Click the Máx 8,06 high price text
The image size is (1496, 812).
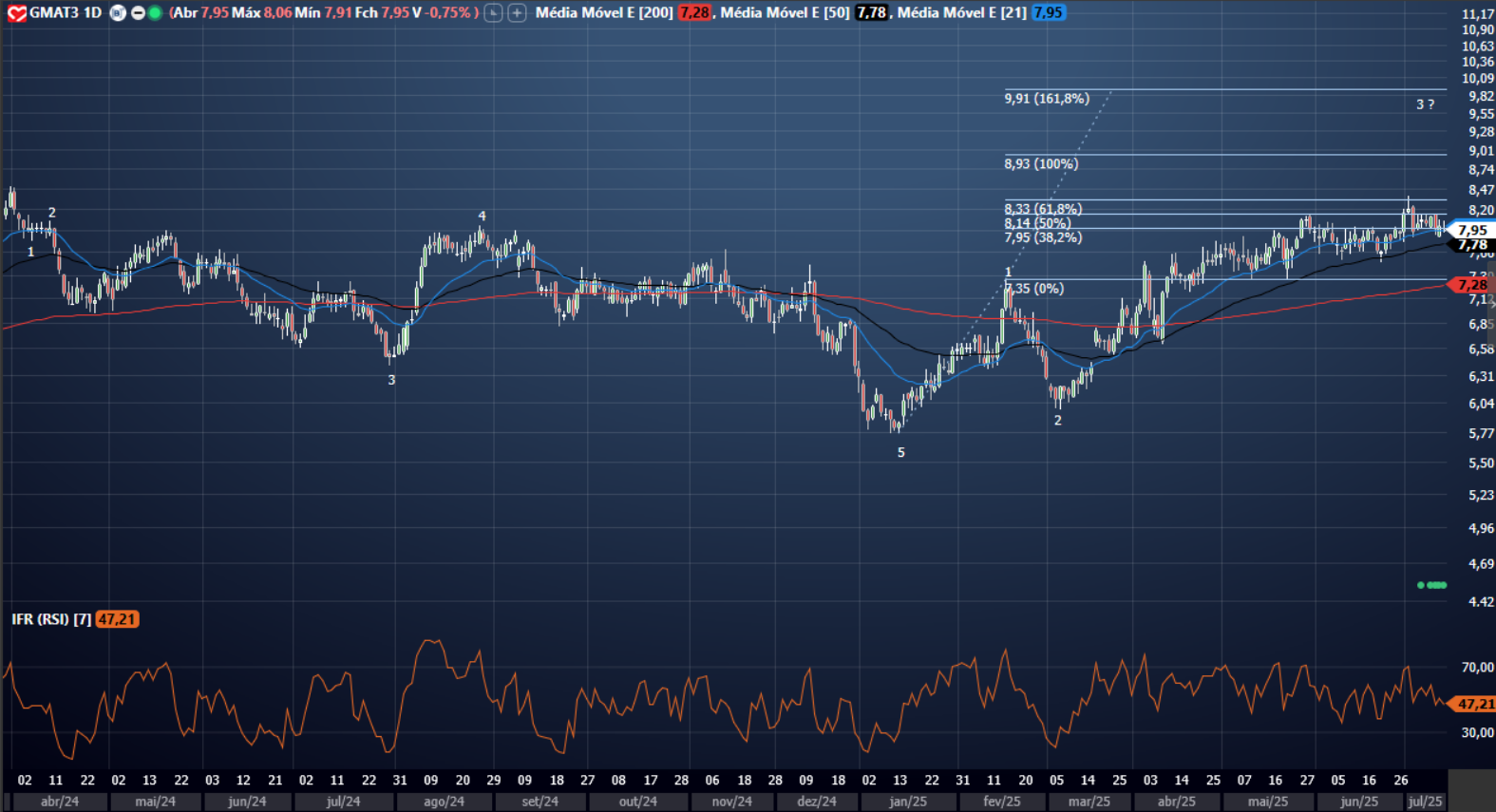262,13
